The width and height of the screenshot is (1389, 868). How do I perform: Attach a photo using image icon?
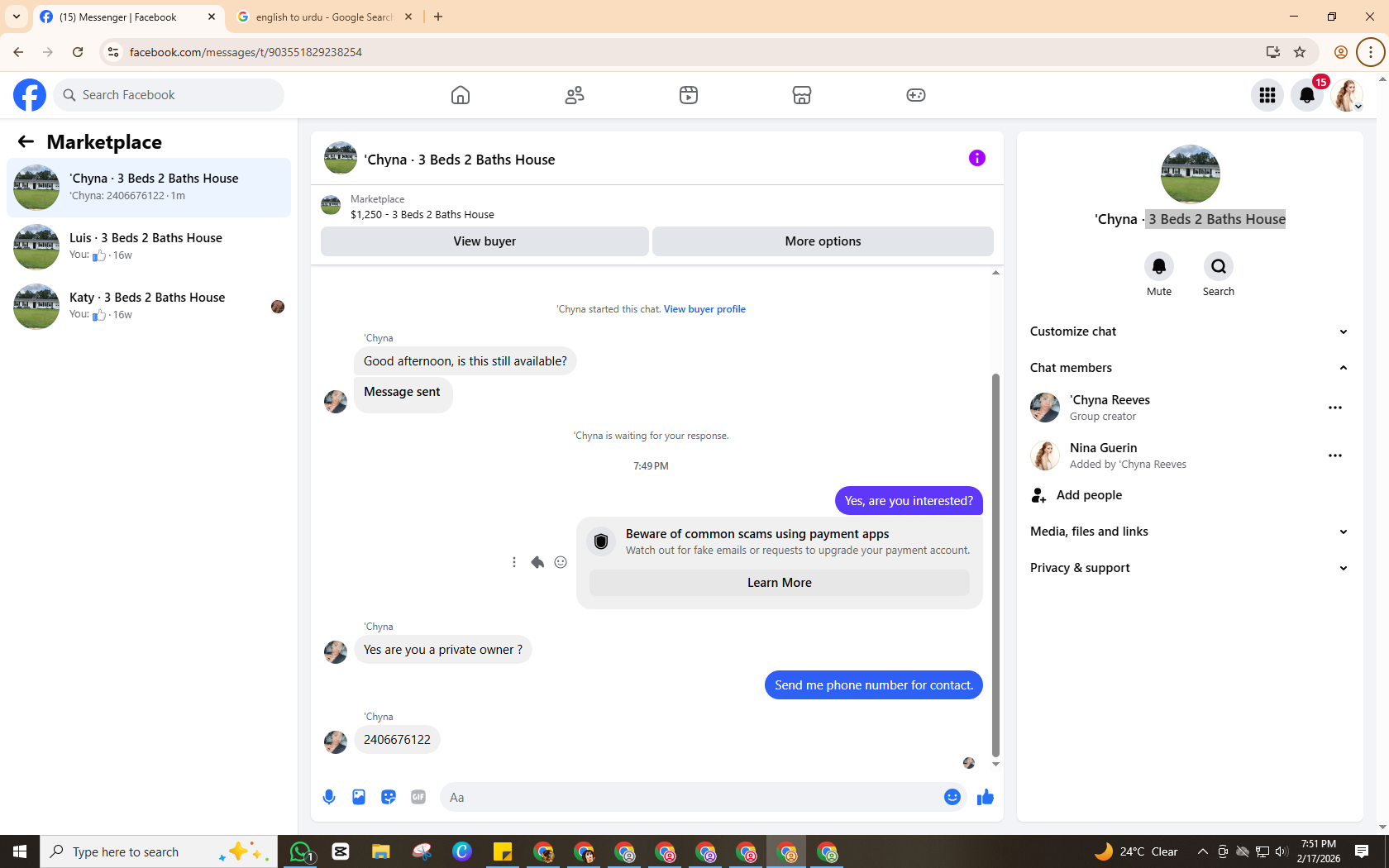pyautogui.click(x=359, y=797)
